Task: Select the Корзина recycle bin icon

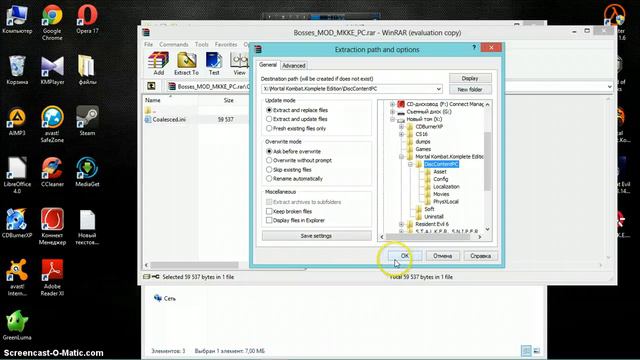Action: [x=17, y=70]
